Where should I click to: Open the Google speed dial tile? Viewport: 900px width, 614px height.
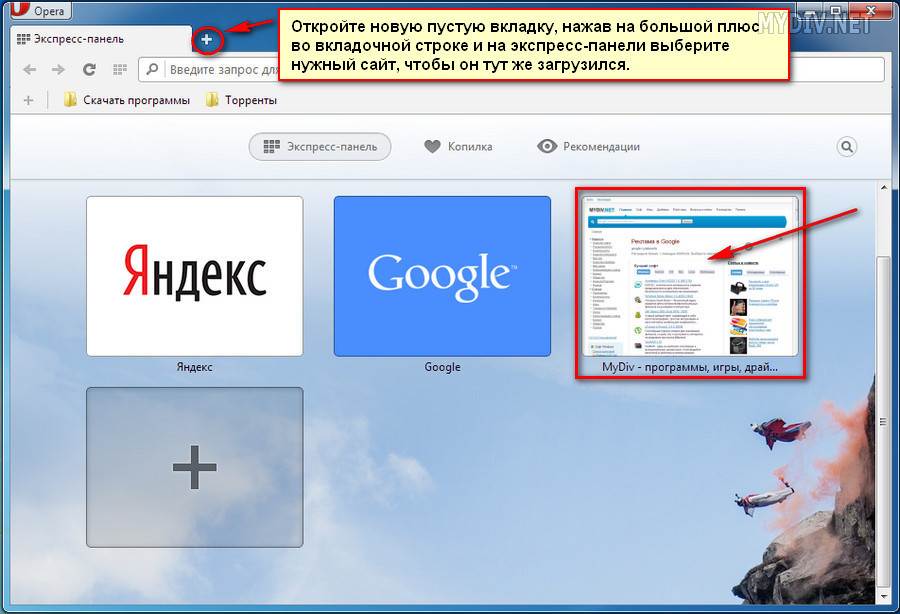[x=442, y=276]
